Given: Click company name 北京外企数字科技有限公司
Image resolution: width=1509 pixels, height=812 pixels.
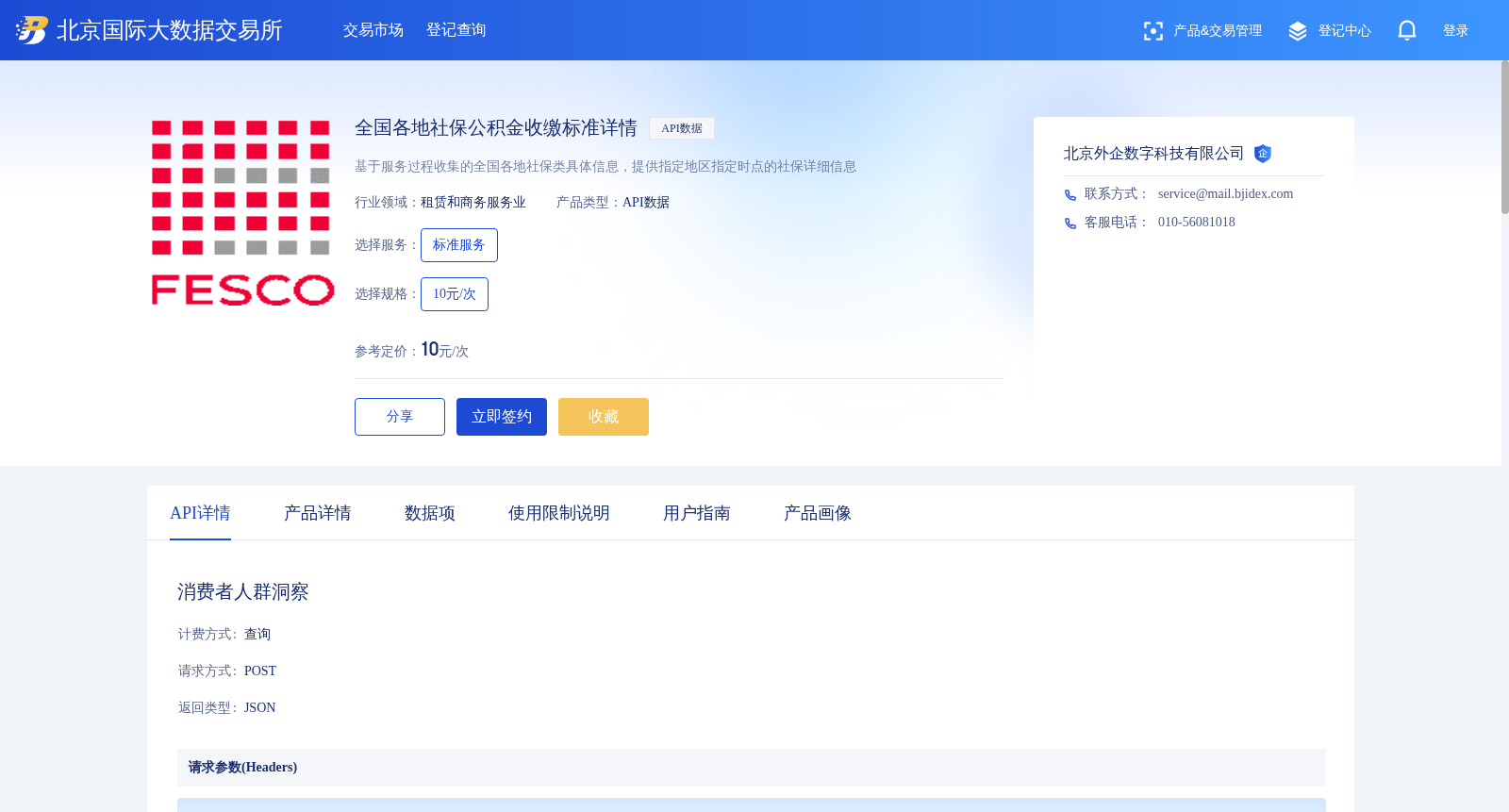Looking at the screenshot, I should tap(1153, 154).
